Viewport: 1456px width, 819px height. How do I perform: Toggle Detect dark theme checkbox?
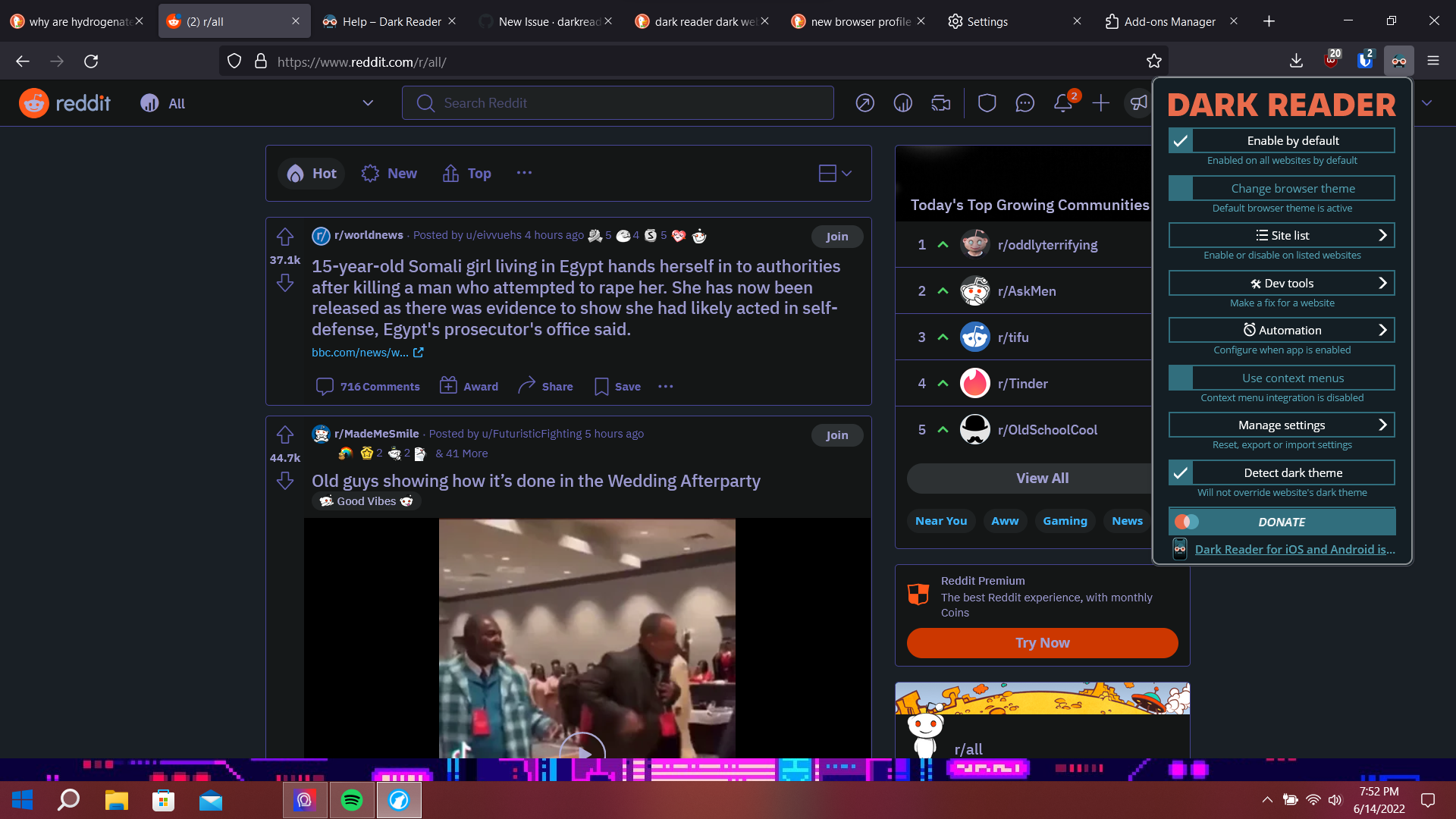point(1180,472)
